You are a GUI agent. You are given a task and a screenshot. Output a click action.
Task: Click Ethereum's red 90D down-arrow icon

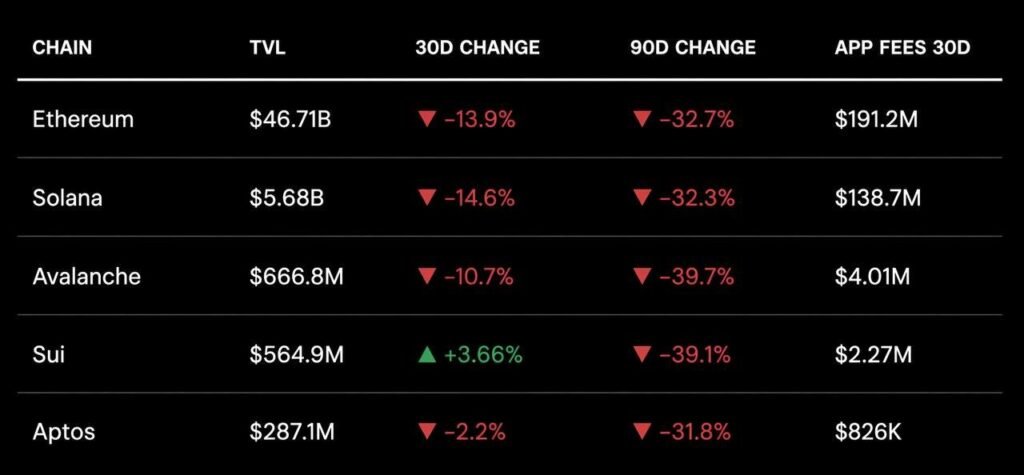[x=642, y=120]
